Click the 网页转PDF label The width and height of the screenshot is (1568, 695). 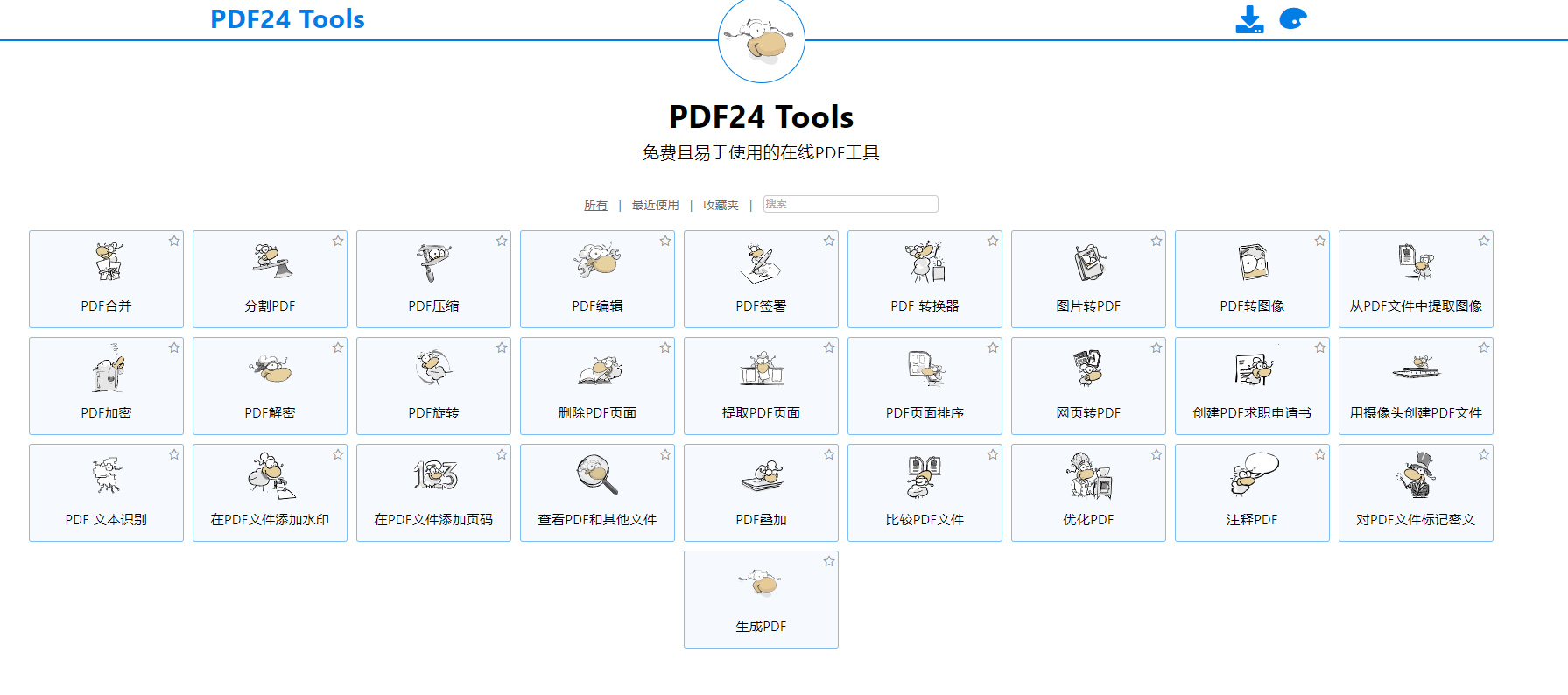point(1088,413)
